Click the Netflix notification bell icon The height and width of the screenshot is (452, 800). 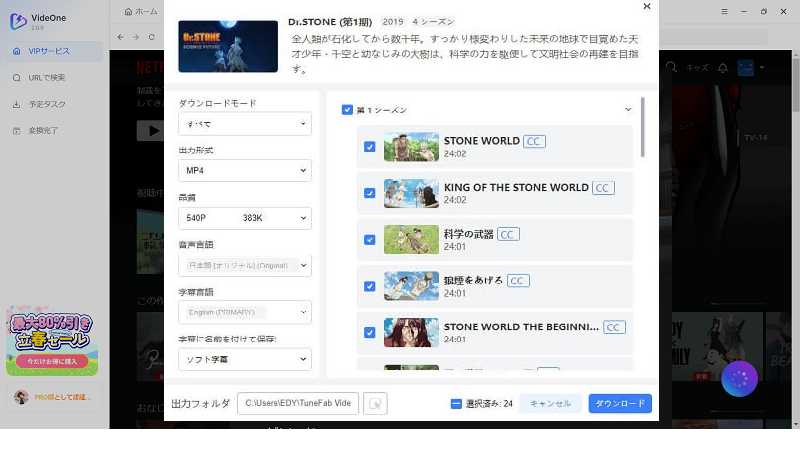(x=723, y=68)
